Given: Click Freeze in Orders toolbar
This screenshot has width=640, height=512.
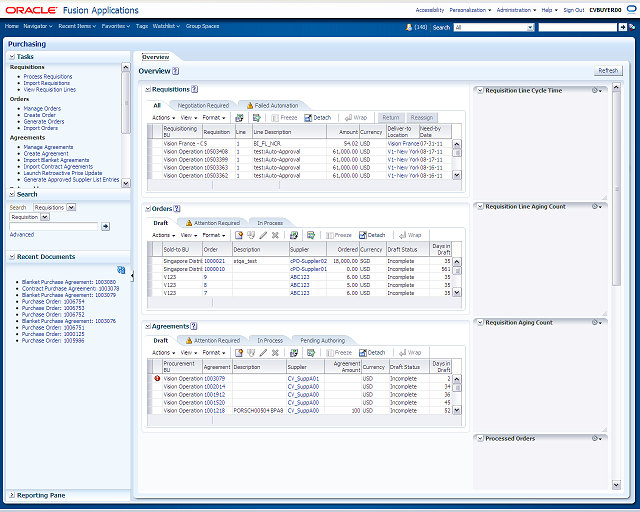Looking at the screenshot, I should (x=339, y=235).
